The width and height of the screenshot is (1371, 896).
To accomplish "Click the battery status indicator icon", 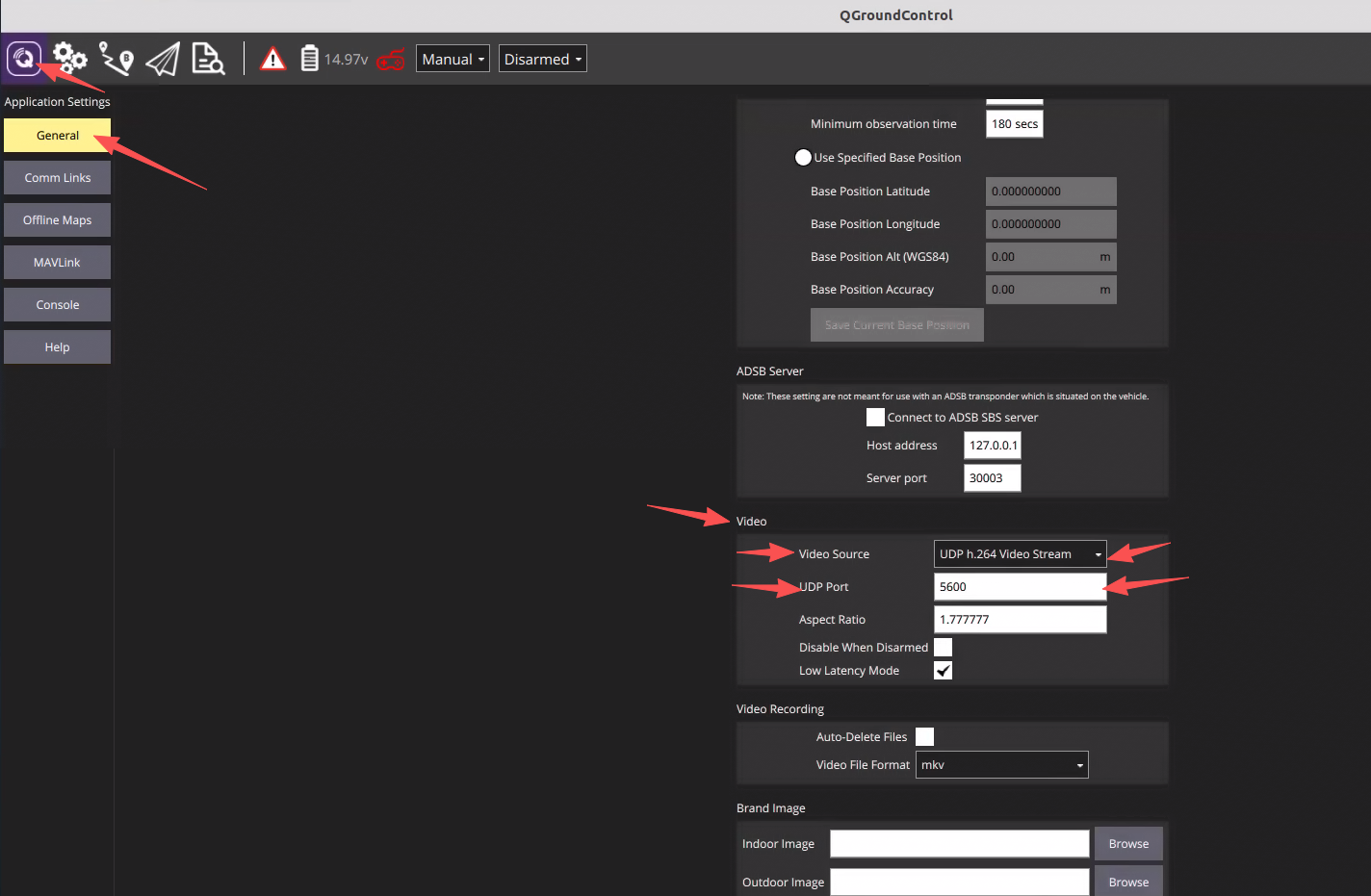I will pos(309,59).
